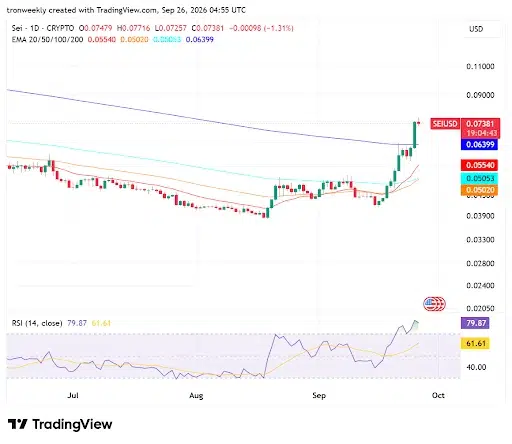This screenshot has width=512, height=444.
Task: Click the Oct label on time axis
Action: (x=438, y=395)
